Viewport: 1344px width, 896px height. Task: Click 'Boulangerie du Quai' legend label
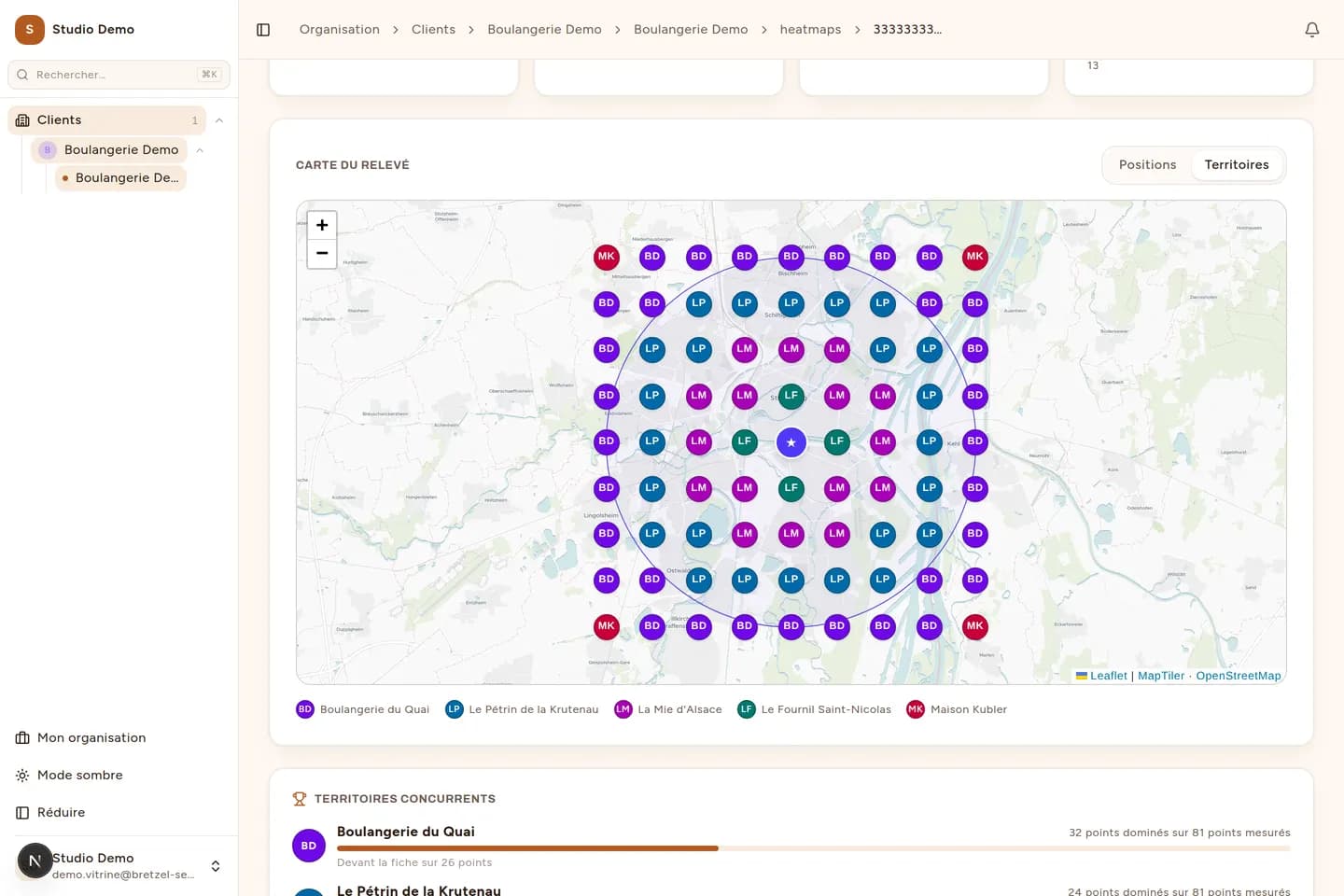[x=374, y=709]
